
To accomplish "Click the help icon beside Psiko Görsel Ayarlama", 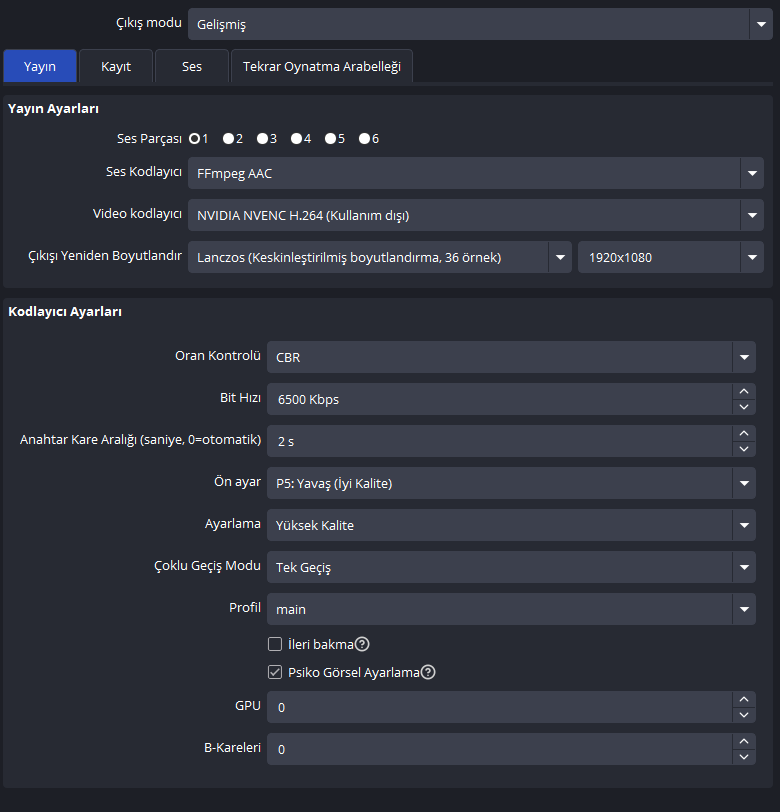I will click(428, 673).
